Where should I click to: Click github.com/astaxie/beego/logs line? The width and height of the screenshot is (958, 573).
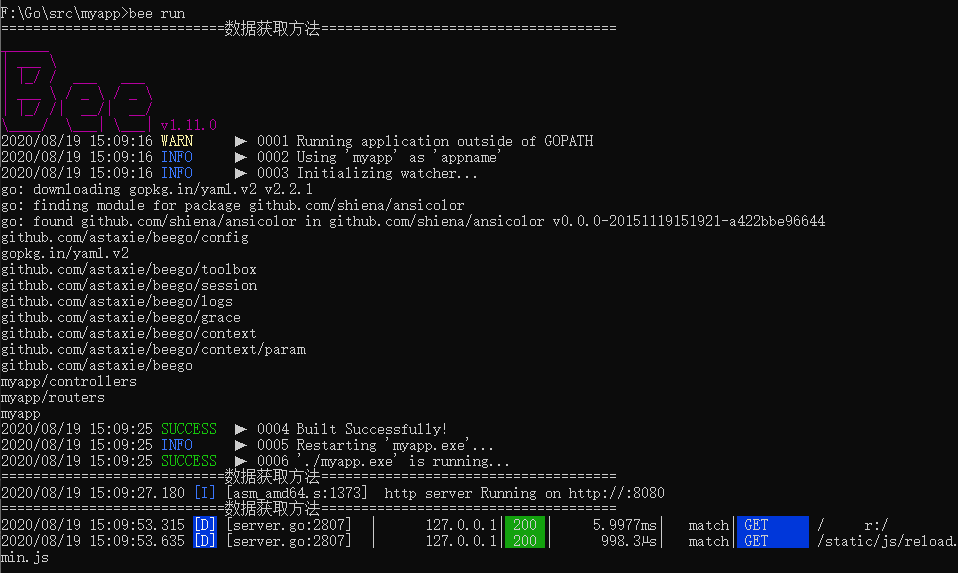pos(117,301)
